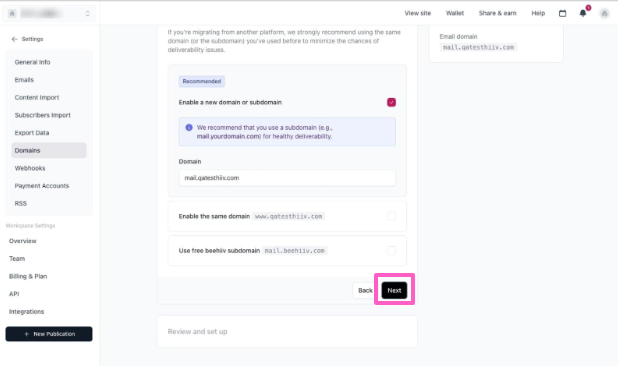Click the info icon in subdomain recommendation
Image resolution: width=618 pixels, height=366 pixels.
click(x=189, y=128)
